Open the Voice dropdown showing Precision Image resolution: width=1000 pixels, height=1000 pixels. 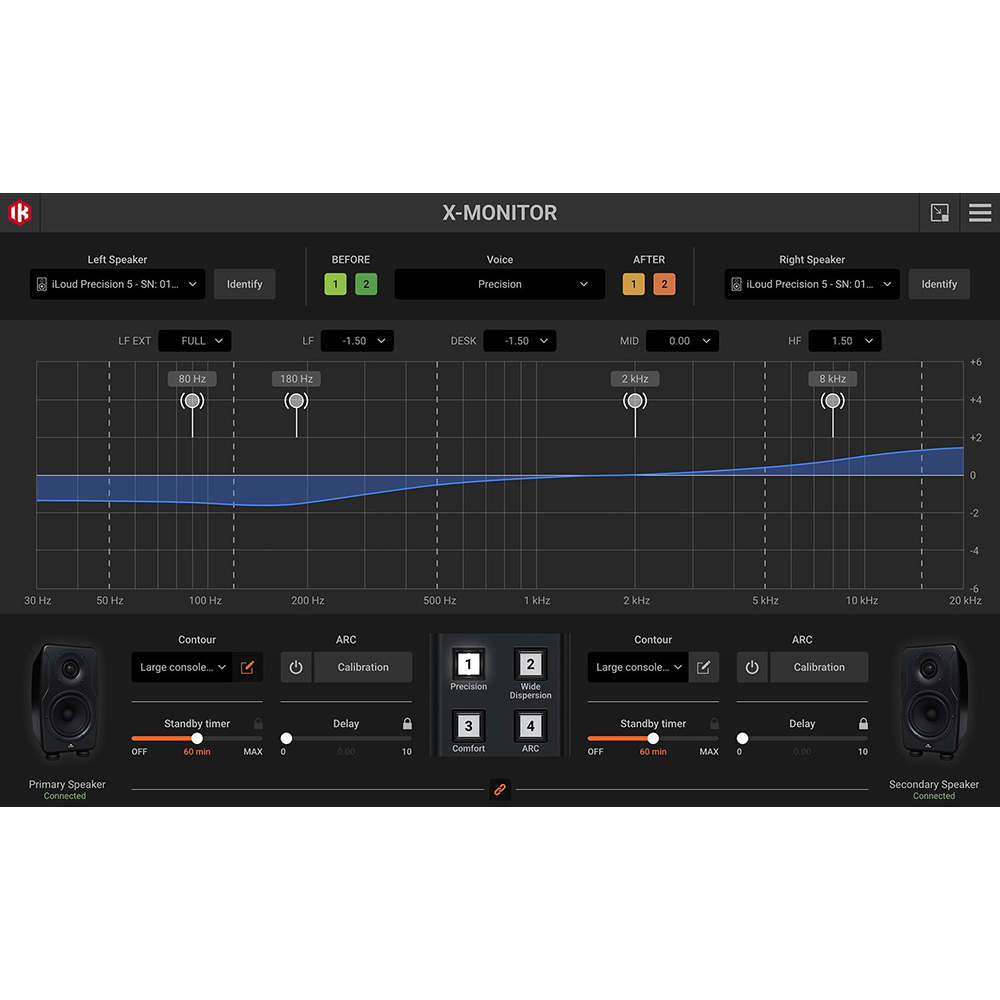(499, 284)
